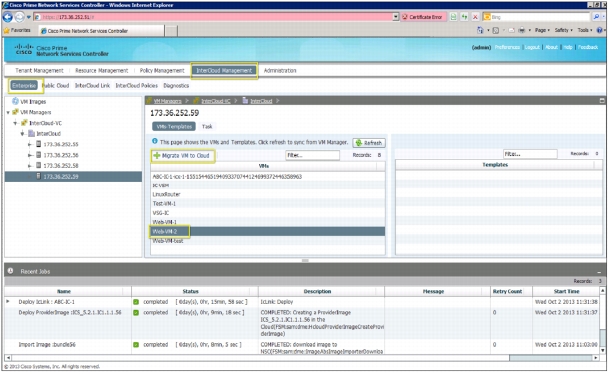Click the InterCloud-VC node icon
The image size is (609, 374).
coord(24,123)
